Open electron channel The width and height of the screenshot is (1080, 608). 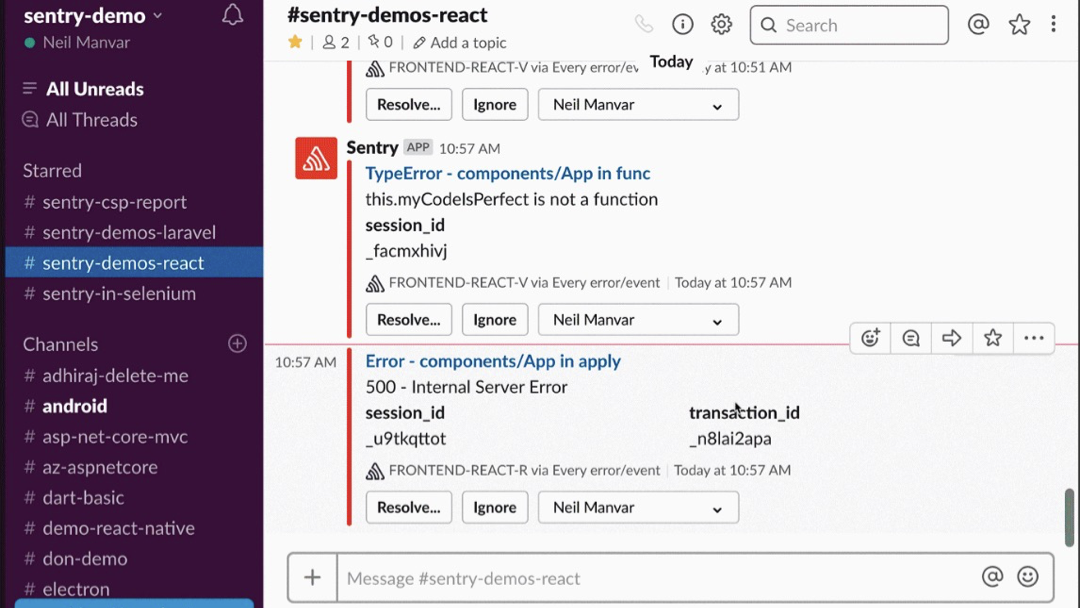(x=134, y=589)
